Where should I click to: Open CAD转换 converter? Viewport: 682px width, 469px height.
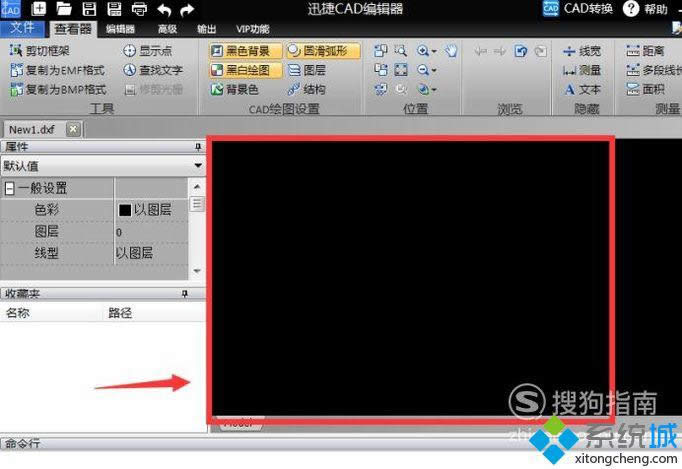[x=578, y=9]
